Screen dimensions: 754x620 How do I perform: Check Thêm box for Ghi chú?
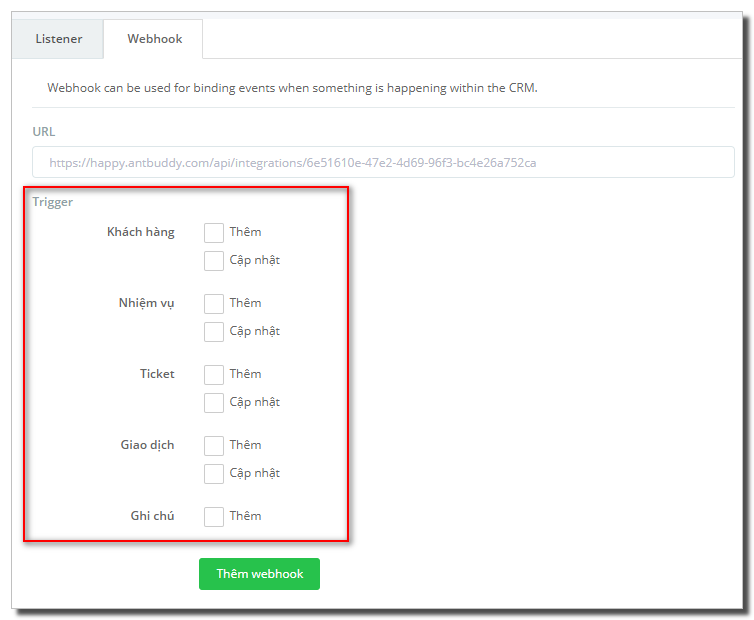click(214, 517)
